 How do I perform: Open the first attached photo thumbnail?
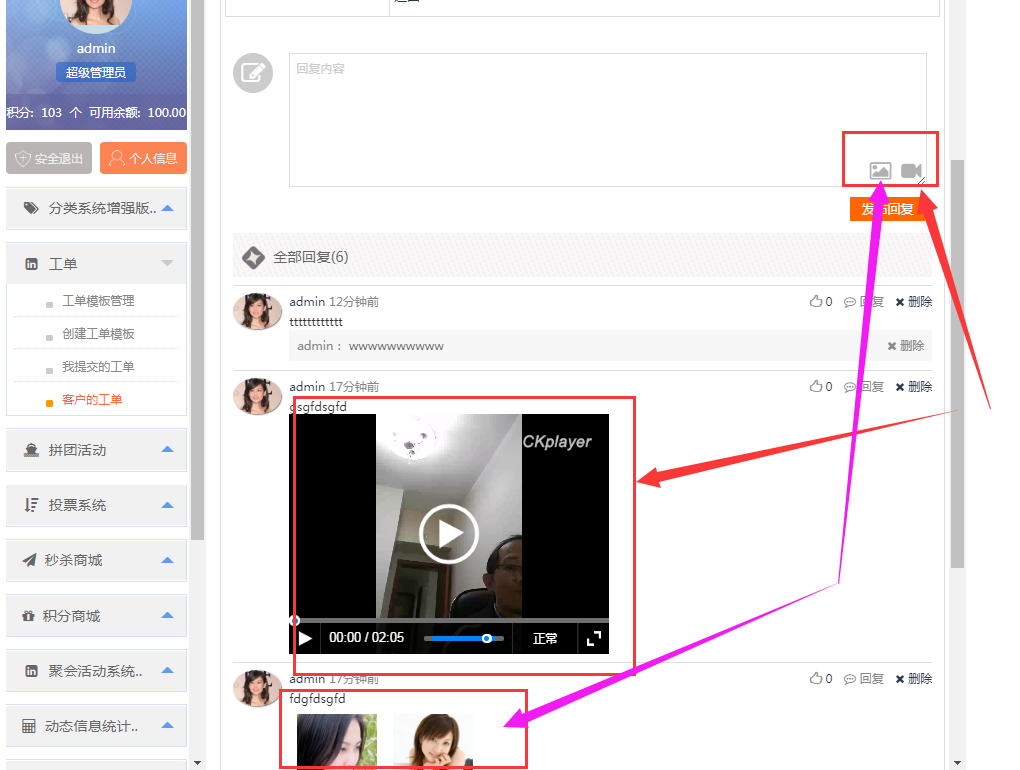(x=337, y=740)
